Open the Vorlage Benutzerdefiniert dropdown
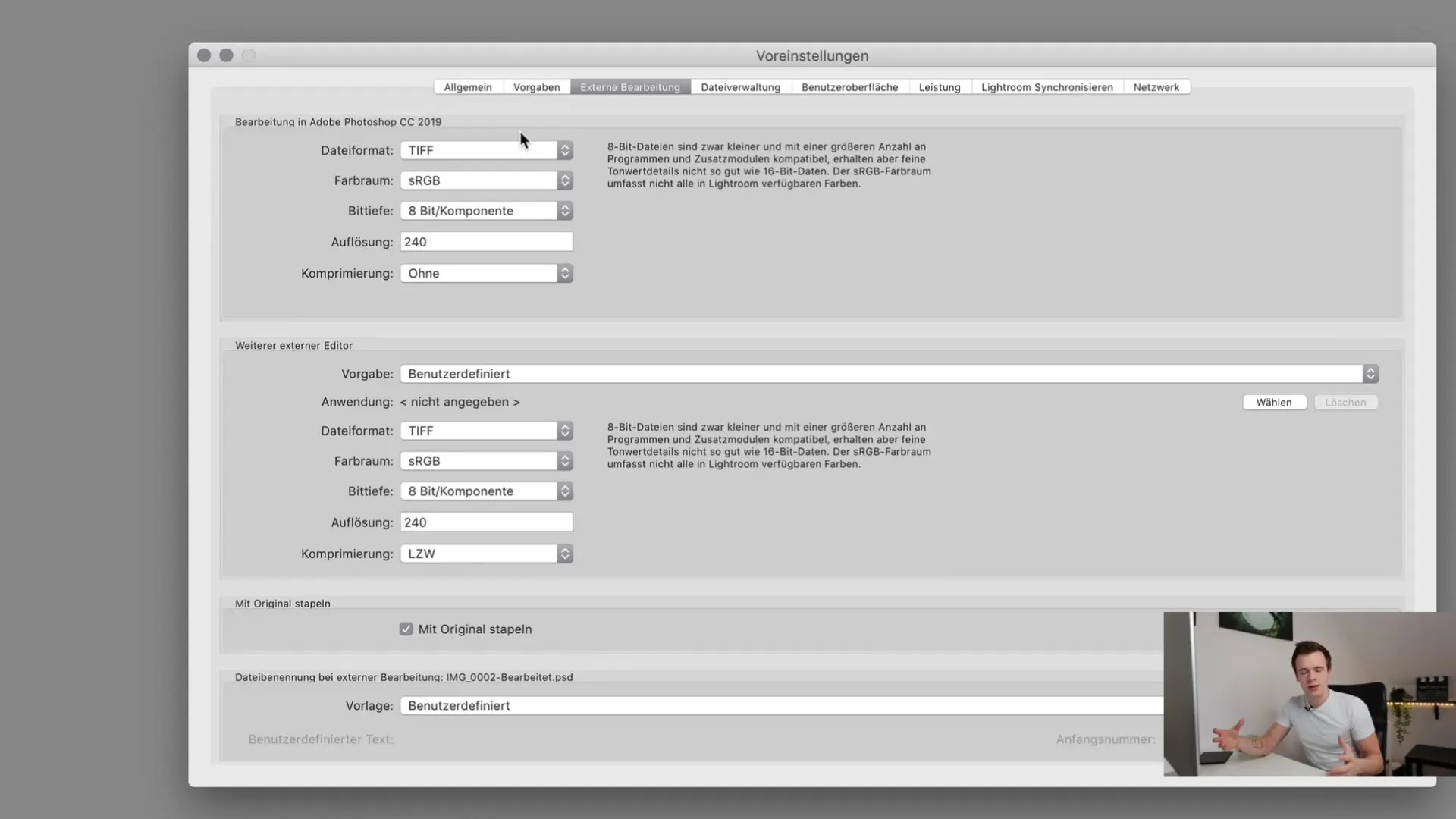 [781, 705]
